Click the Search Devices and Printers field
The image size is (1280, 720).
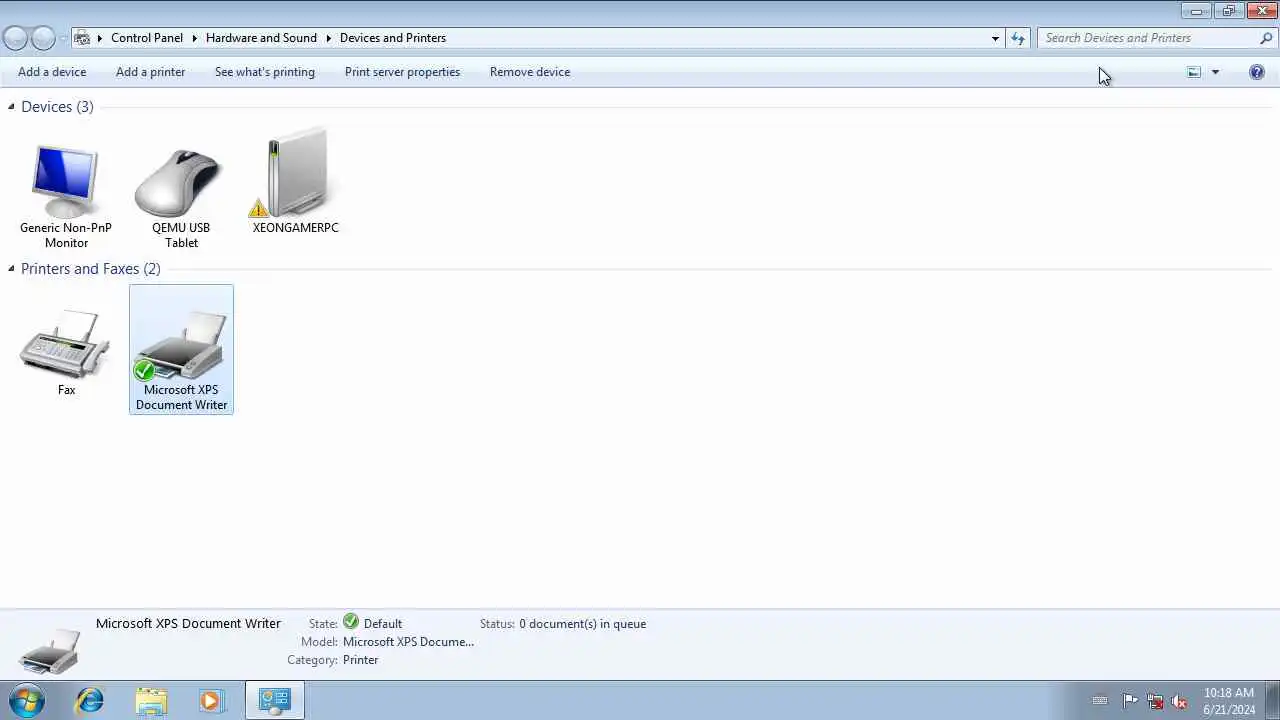(x=1148, y=38)
